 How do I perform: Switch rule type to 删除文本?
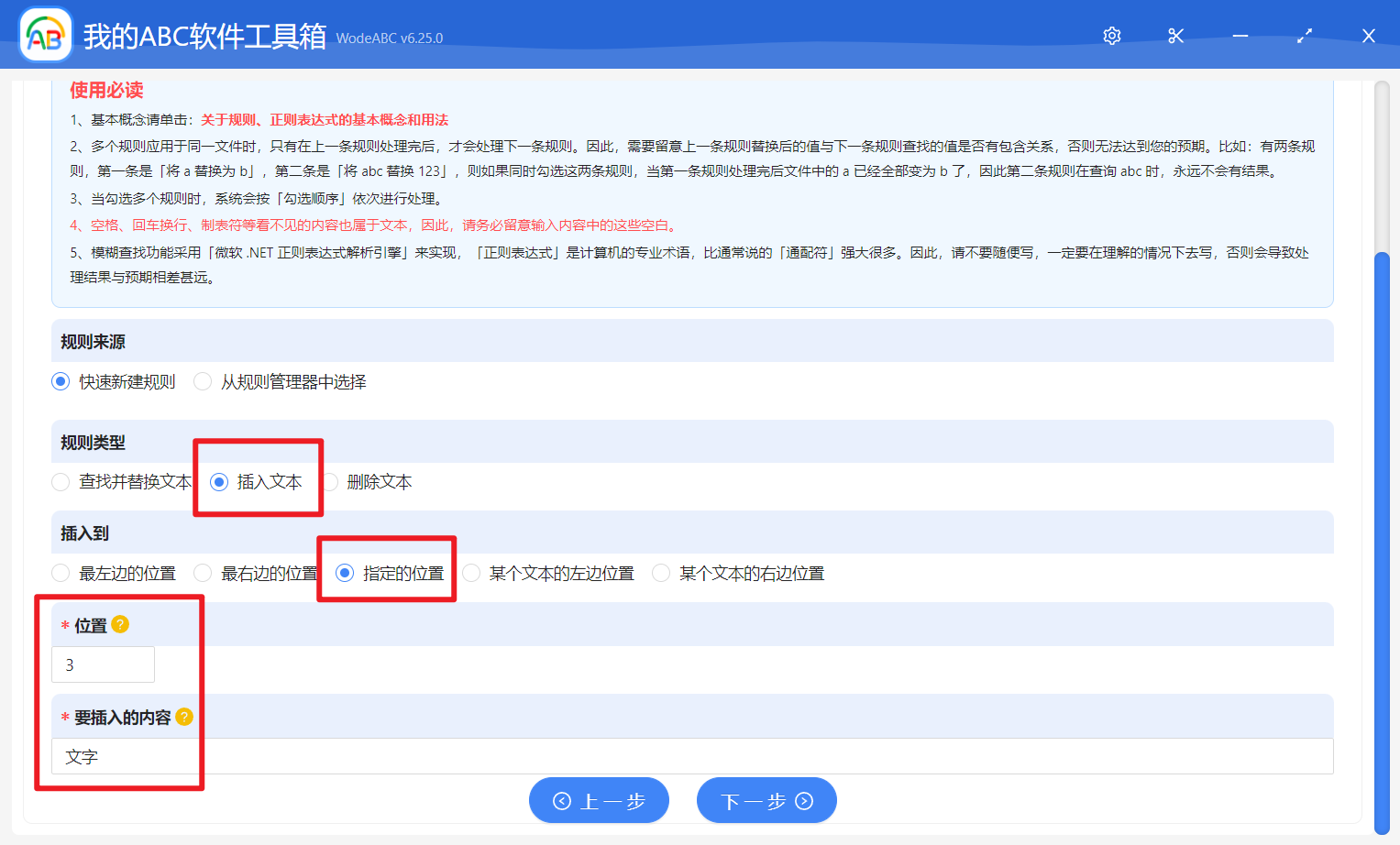(329, 481)
